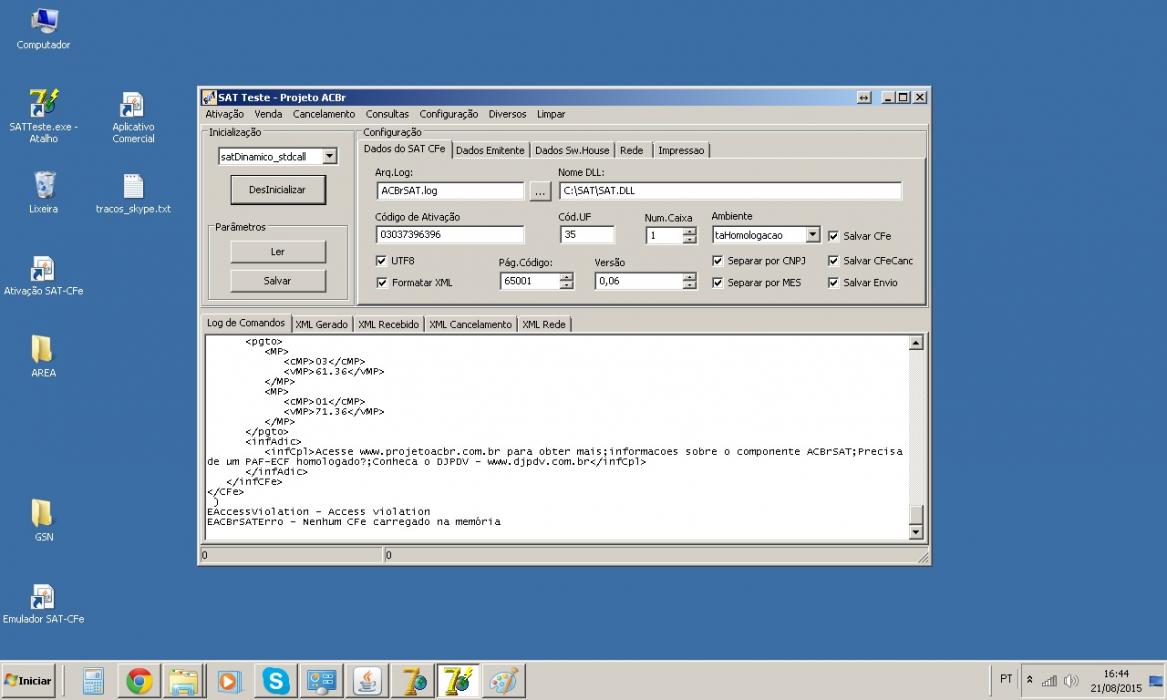Switch to the Delphi 7 globe taskbar item
The image size is (1167, 700).
tap(413, 681)
